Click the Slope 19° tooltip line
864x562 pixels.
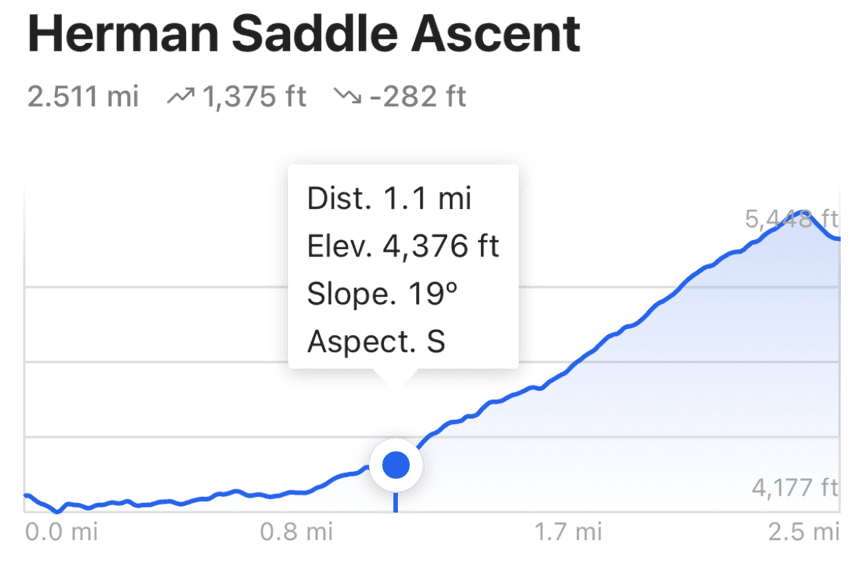381,293
